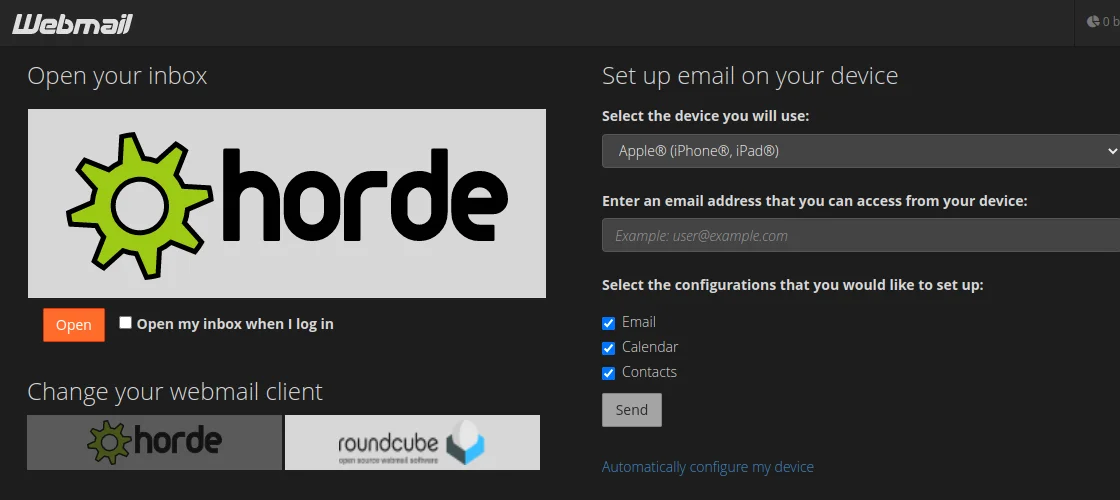Select the small horde gear icon under Change your webmail client

coord(109,442)
